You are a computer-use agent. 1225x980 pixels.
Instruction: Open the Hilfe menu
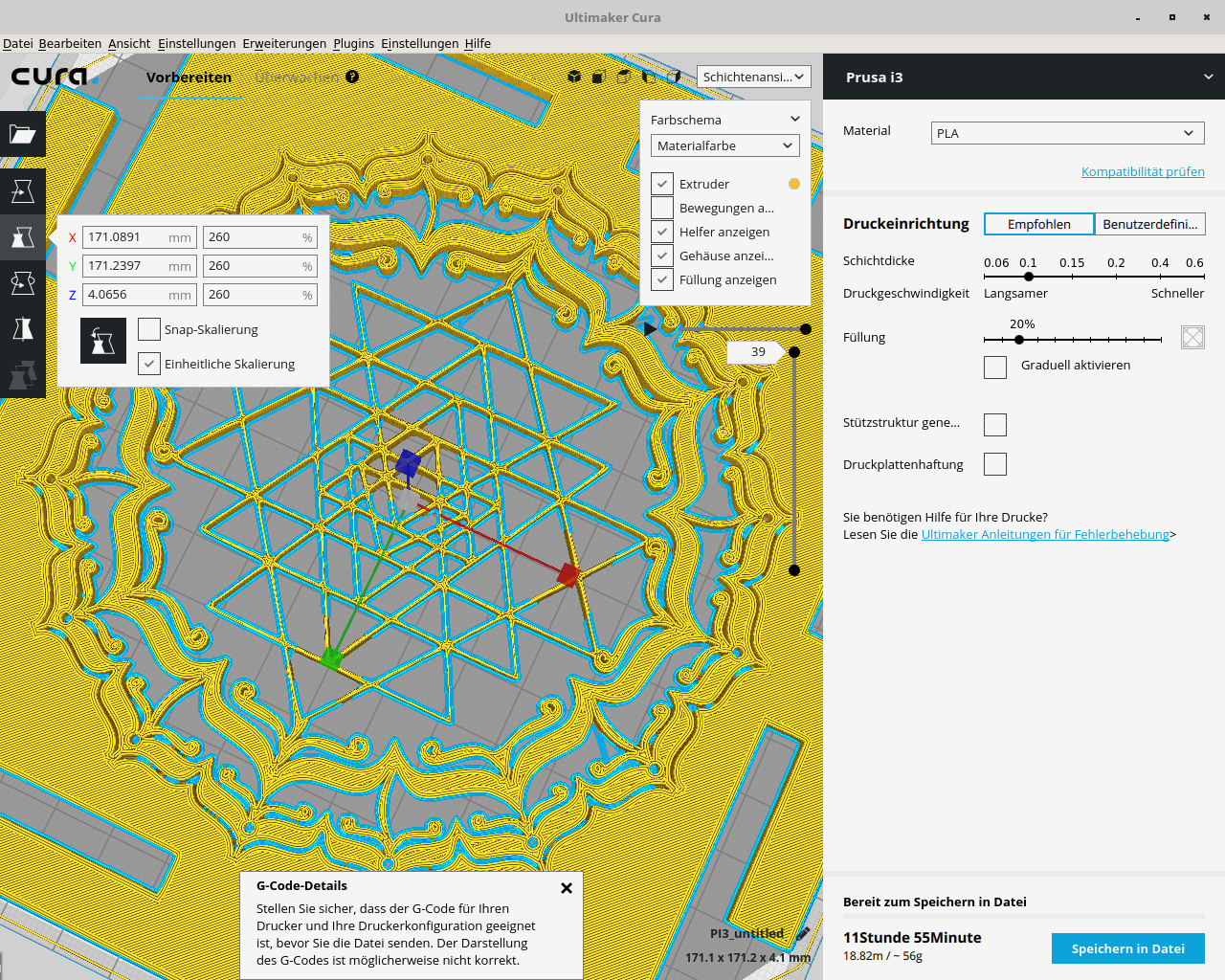point(478,43)
